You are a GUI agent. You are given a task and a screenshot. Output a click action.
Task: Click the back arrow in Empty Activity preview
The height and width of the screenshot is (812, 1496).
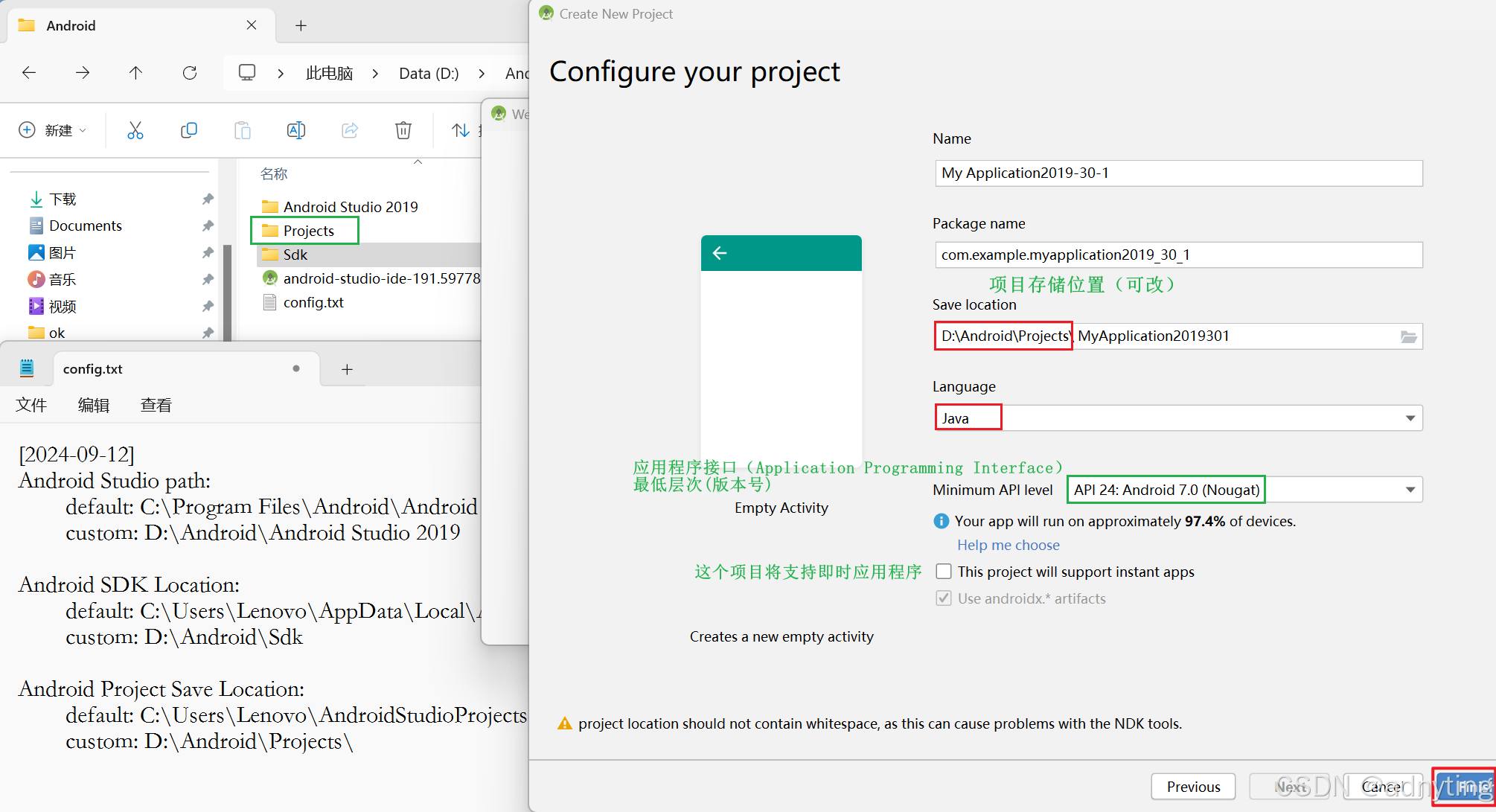click(x=720, y=253)
